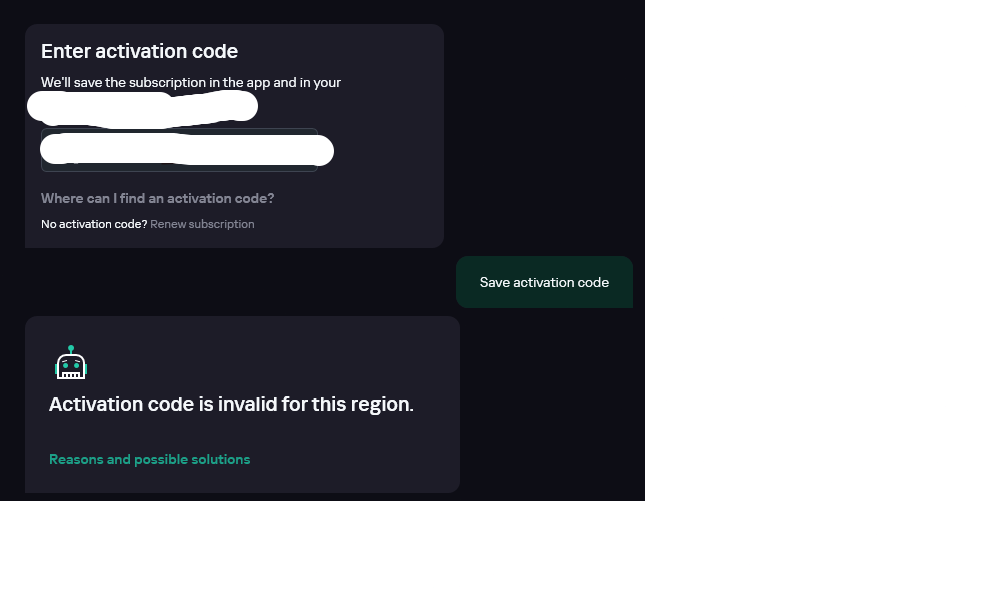This screenshot has width=1000, height=600.
Task: Click the 'No activation code?' label
Action: [x=94, y=224]
